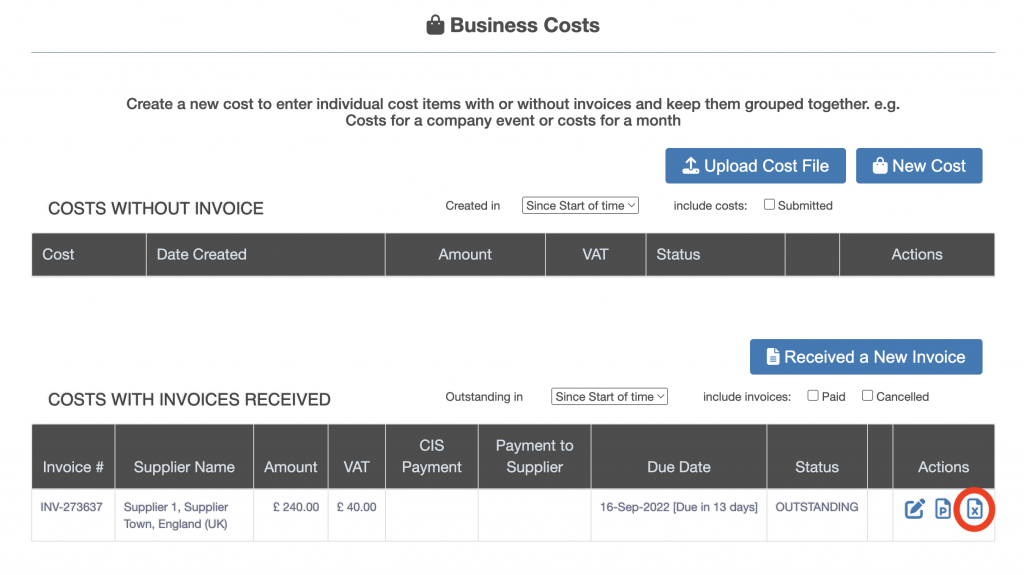Select the Supplier Name column header
This screenshot has width=1024, height=575.
point(184,467)
